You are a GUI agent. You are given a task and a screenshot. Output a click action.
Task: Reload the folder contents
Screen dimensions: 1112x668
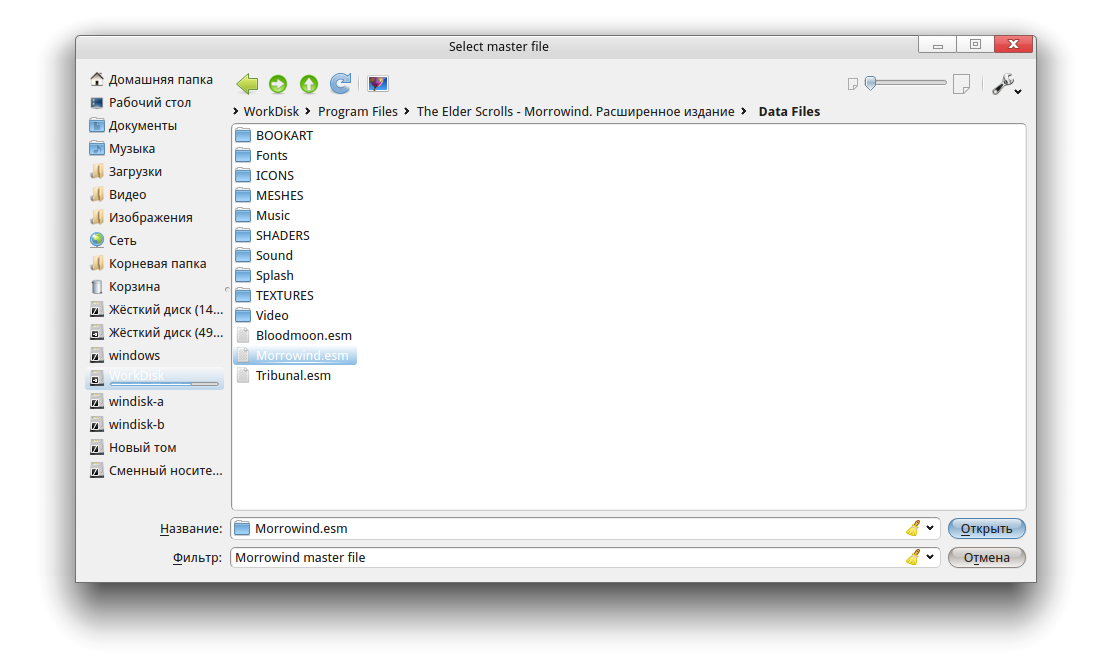coord(340,84)
